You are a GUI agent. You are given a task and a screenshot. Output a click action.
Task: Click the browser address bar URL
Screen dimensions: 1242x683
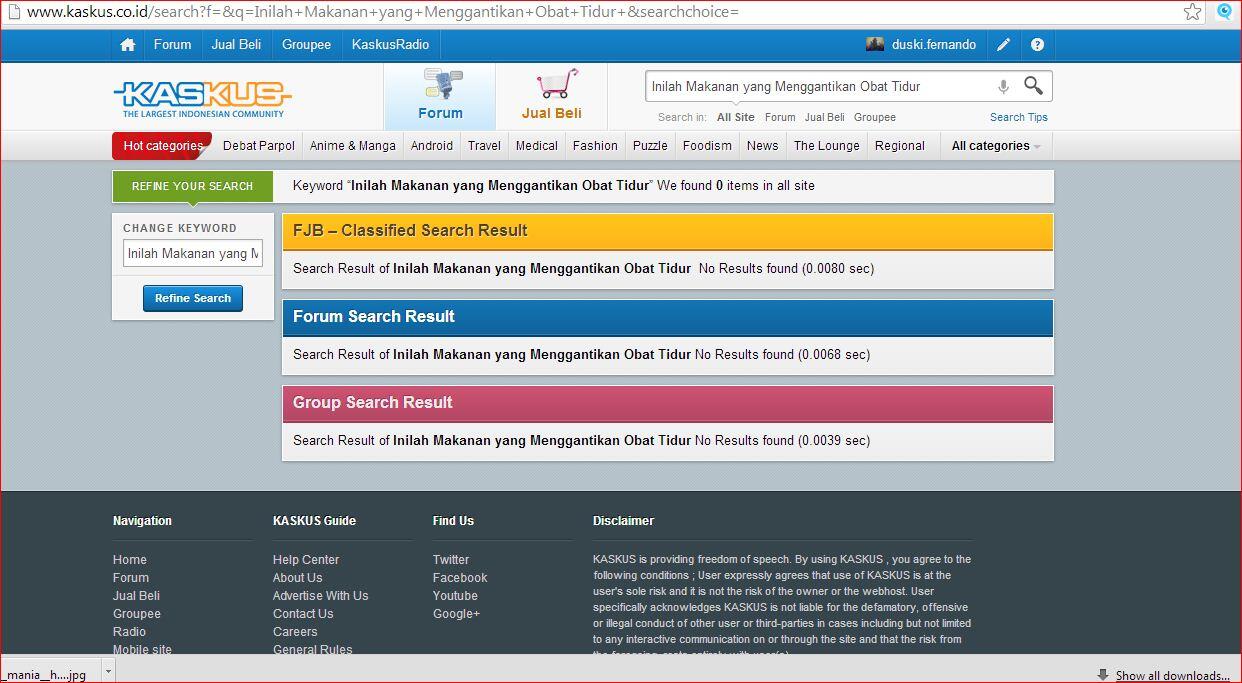383,12
